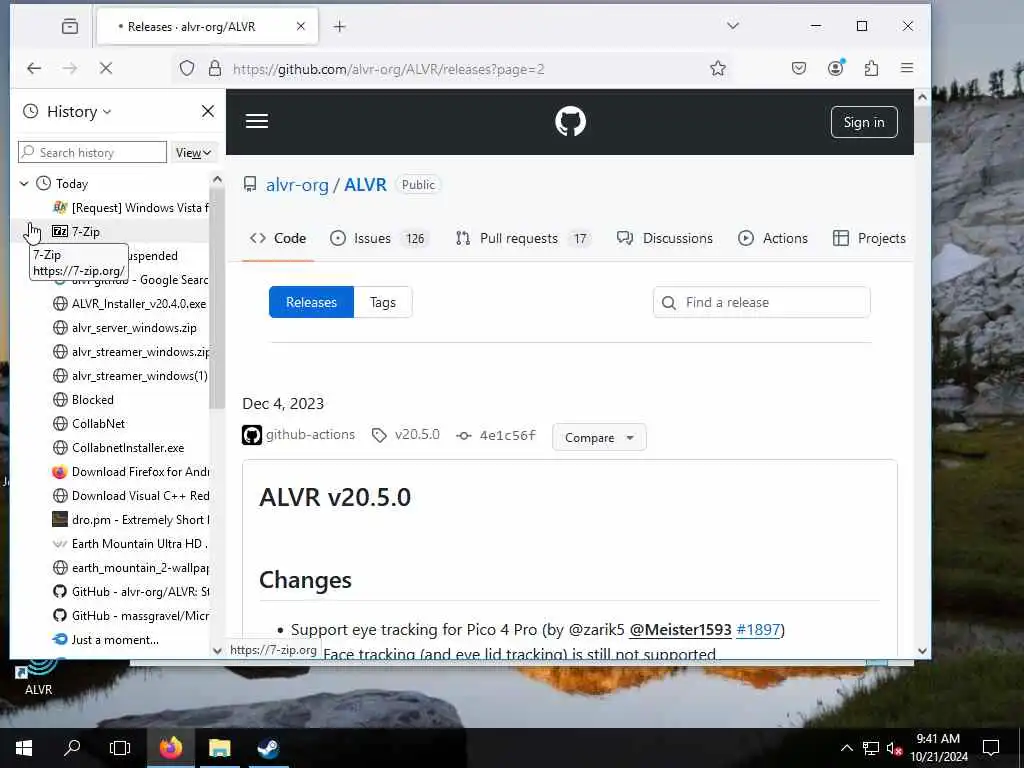Open the sidebar View dropdown
This screenshot has width=1024, height=768.
point(193,153)
